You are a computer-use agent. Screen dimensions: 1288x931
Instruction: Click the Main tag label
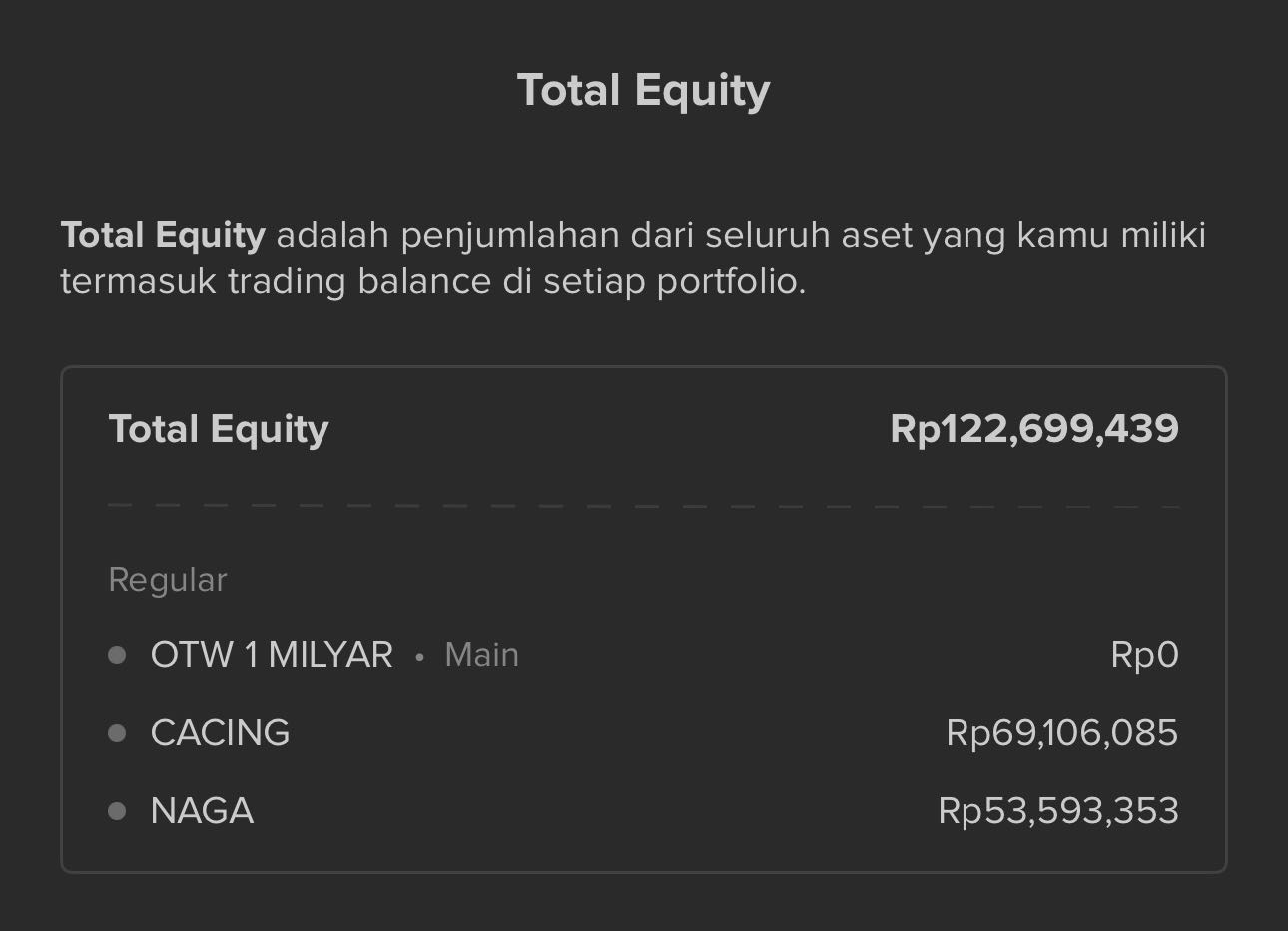481,655
